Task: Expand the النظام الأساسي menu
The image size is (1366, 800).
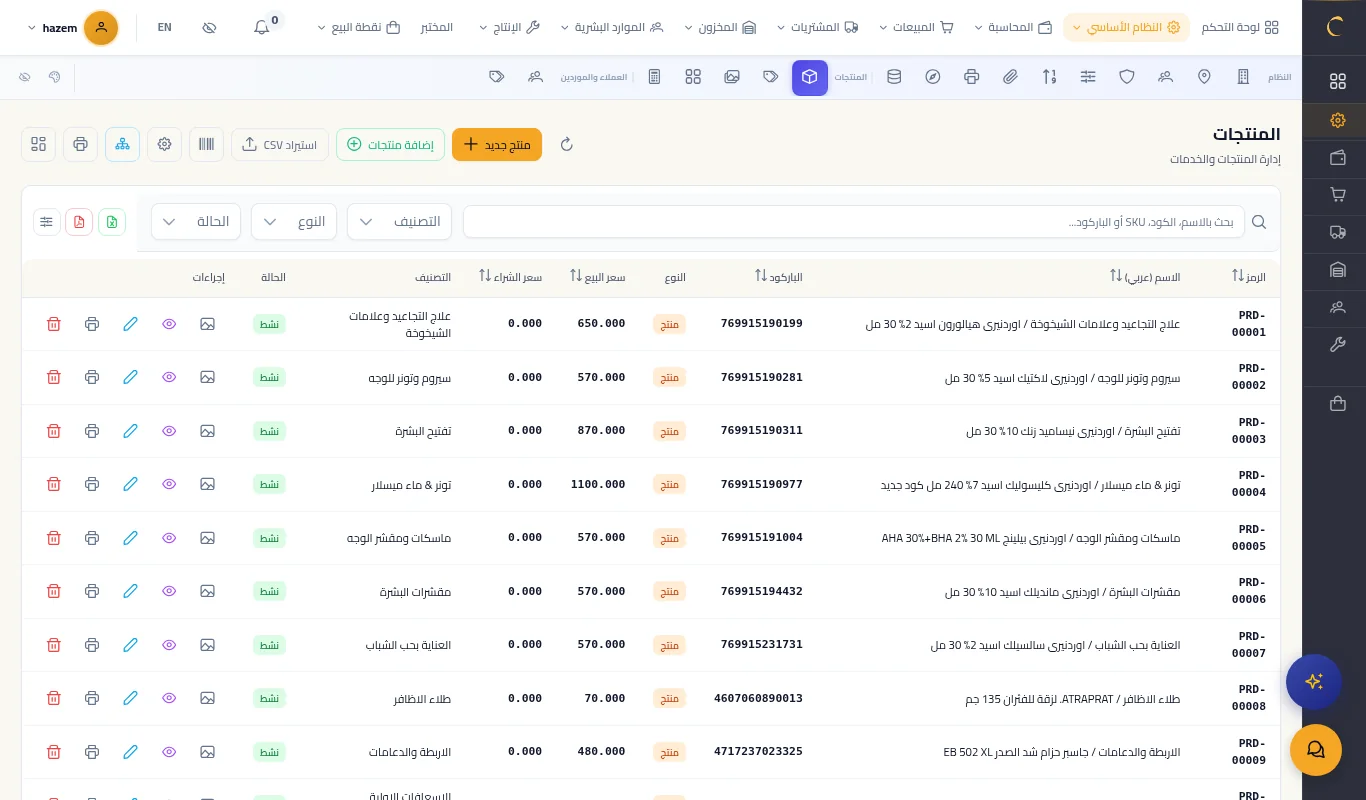Action: 1126,27
